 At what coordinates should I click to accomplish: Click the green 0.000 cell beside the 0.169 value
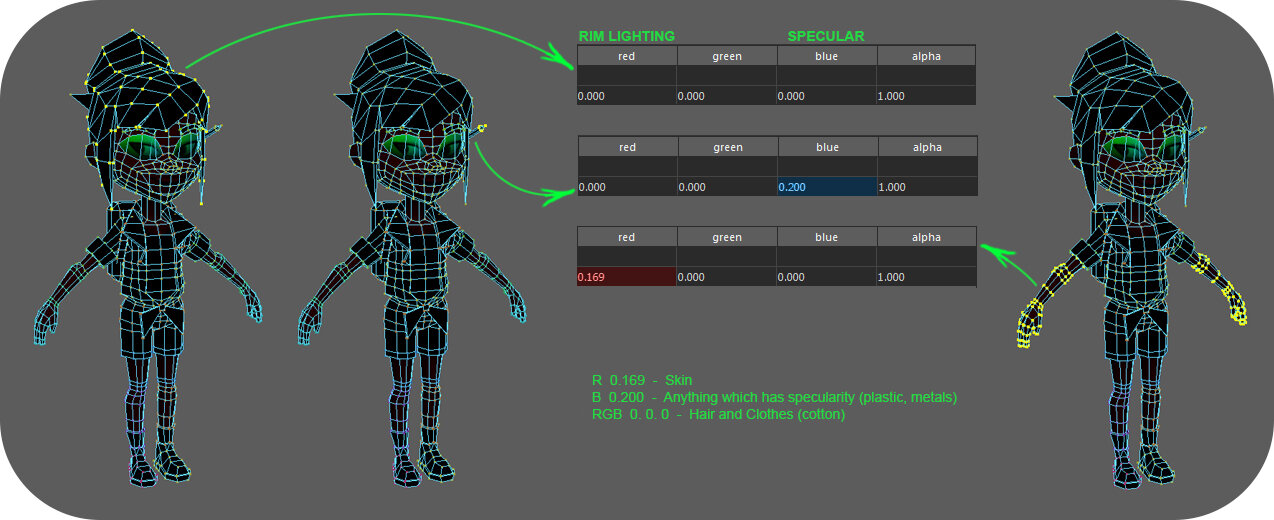[x=726, y=277]
